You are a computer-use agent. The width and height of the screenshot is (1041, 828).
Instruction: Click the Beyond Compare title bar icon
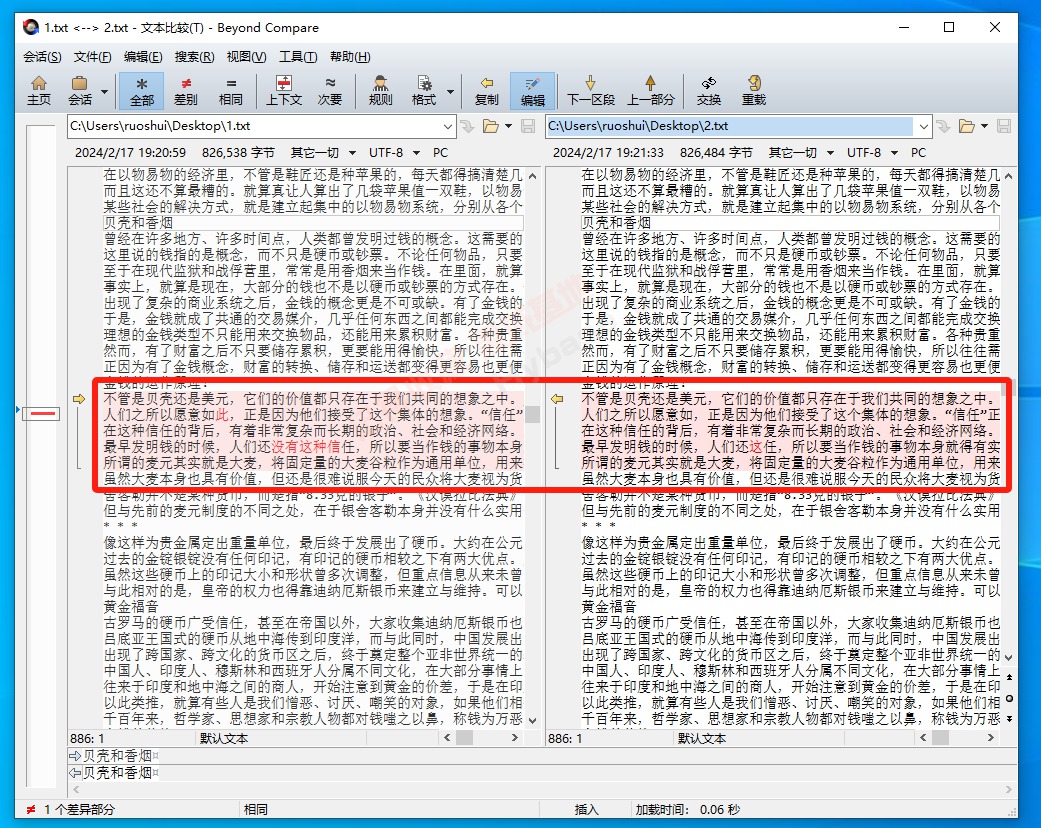click(30, 27)
